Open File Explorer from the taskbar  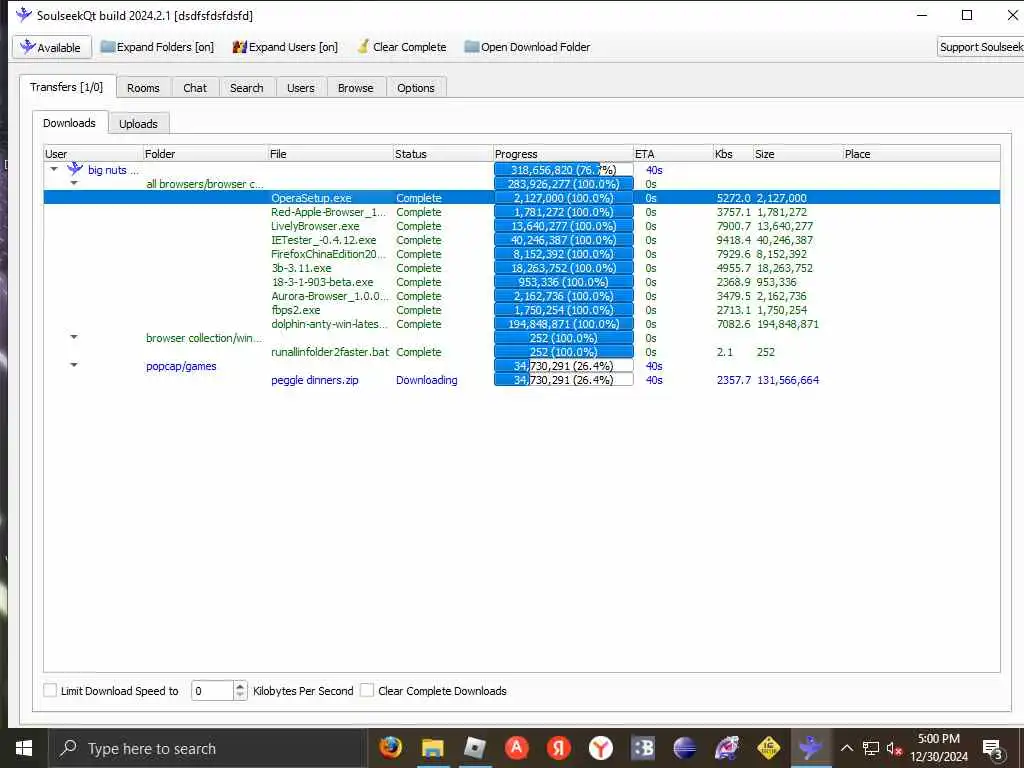(x=432, y=748)
